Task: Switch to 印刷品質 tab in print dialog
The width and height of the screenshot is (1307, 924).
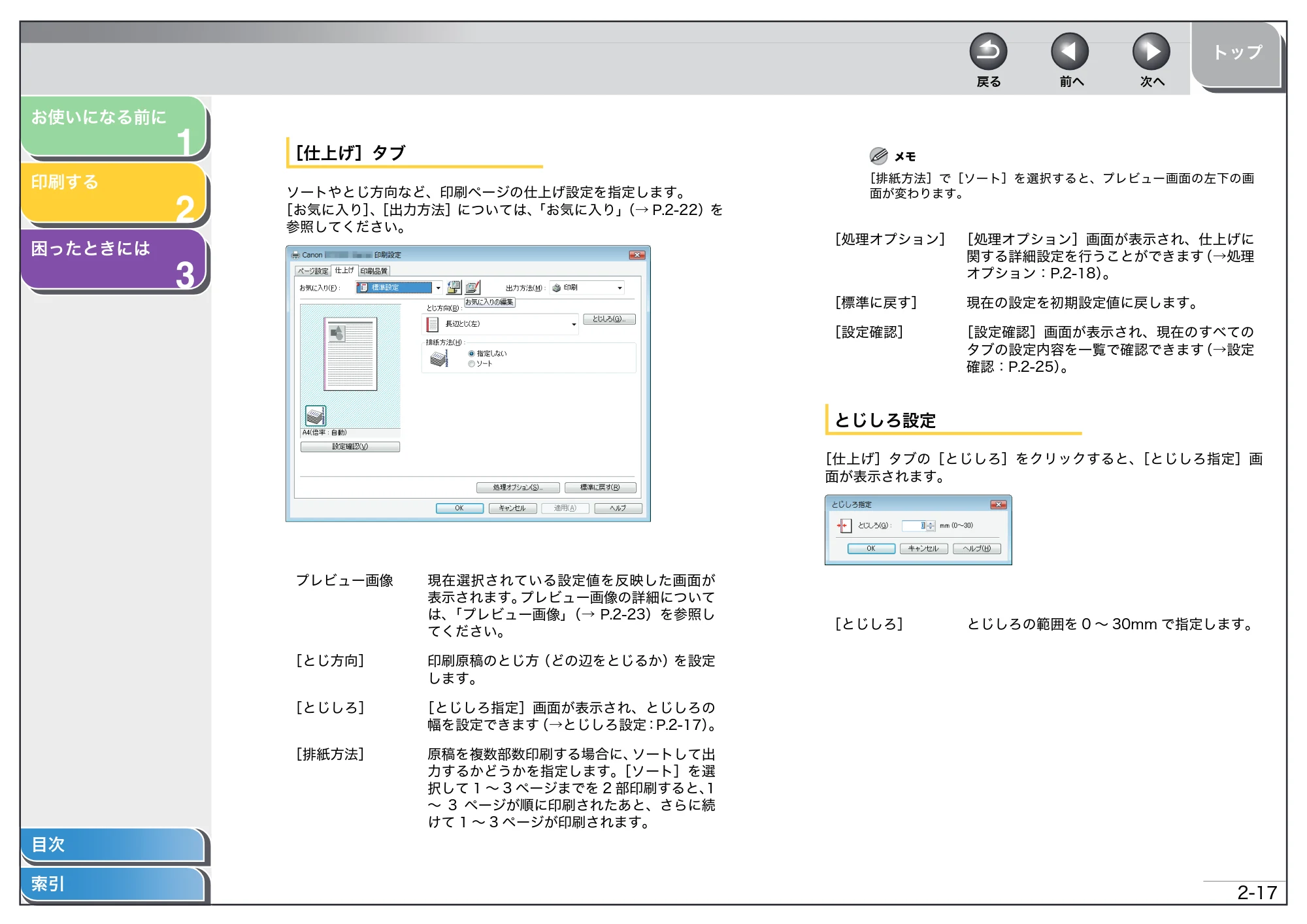Action: pos(374,271)
